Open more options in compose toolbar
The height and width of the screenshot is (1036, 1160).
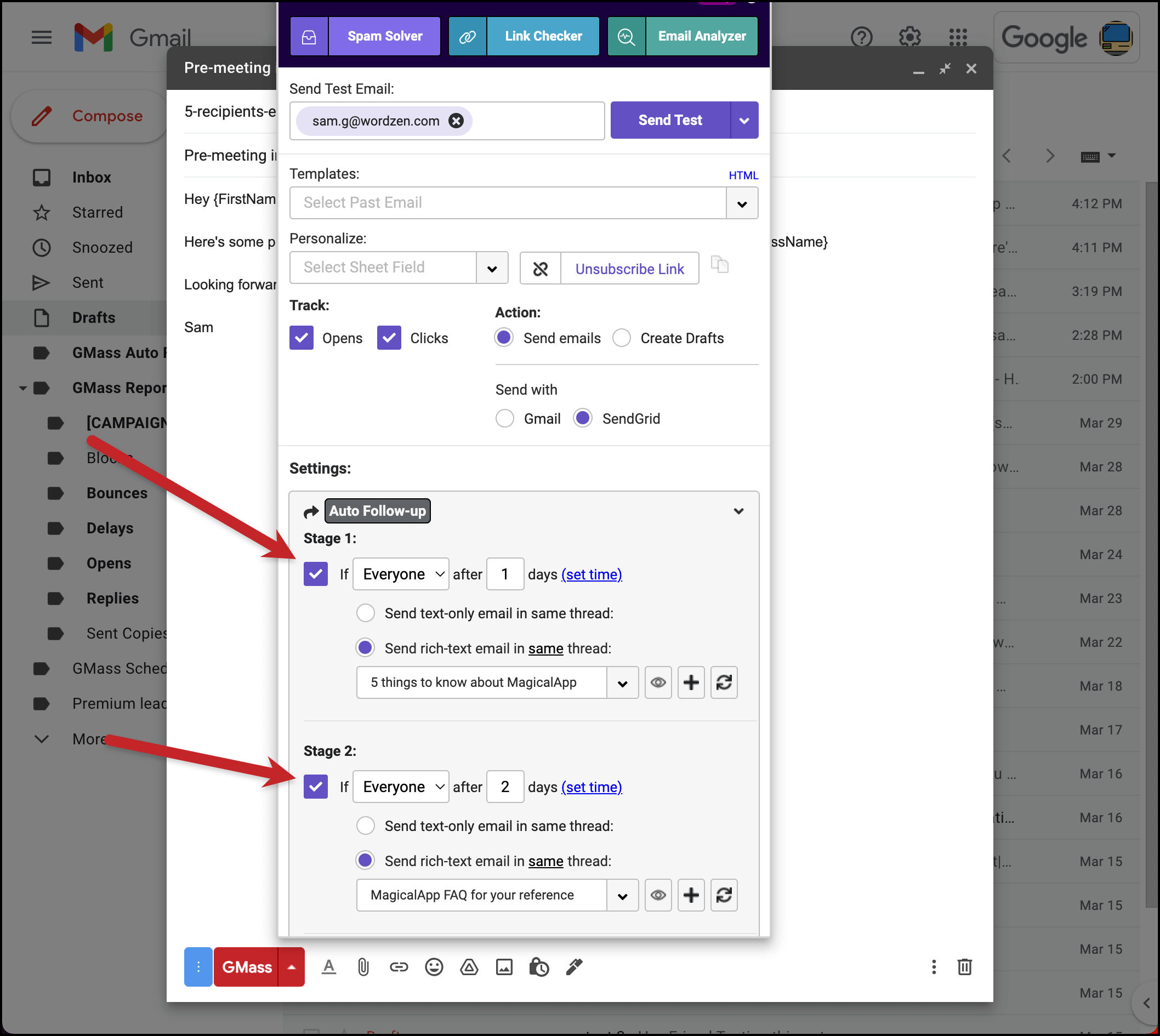934,967
